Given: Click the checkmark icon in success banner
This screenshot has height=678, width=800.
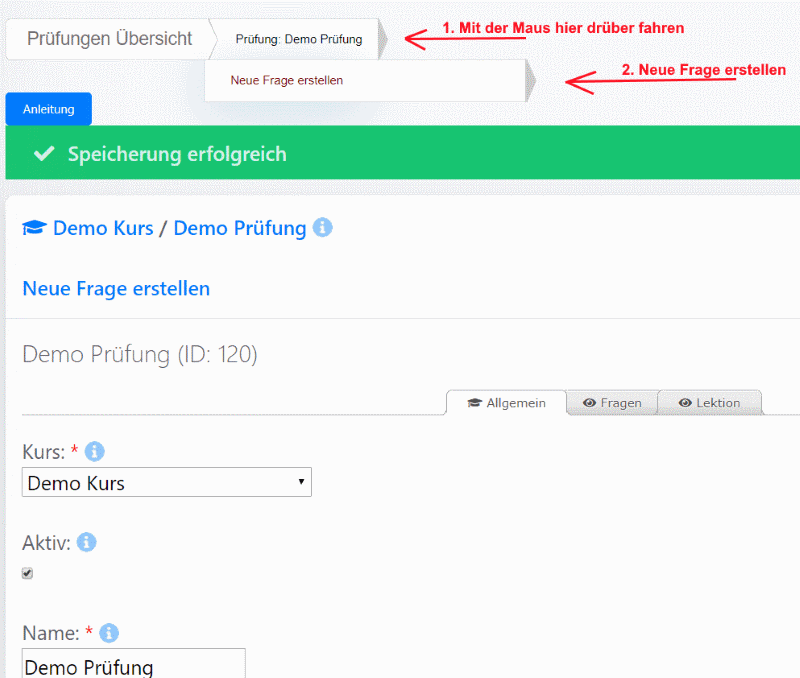Looking at the screenshot, I should 43,154.
